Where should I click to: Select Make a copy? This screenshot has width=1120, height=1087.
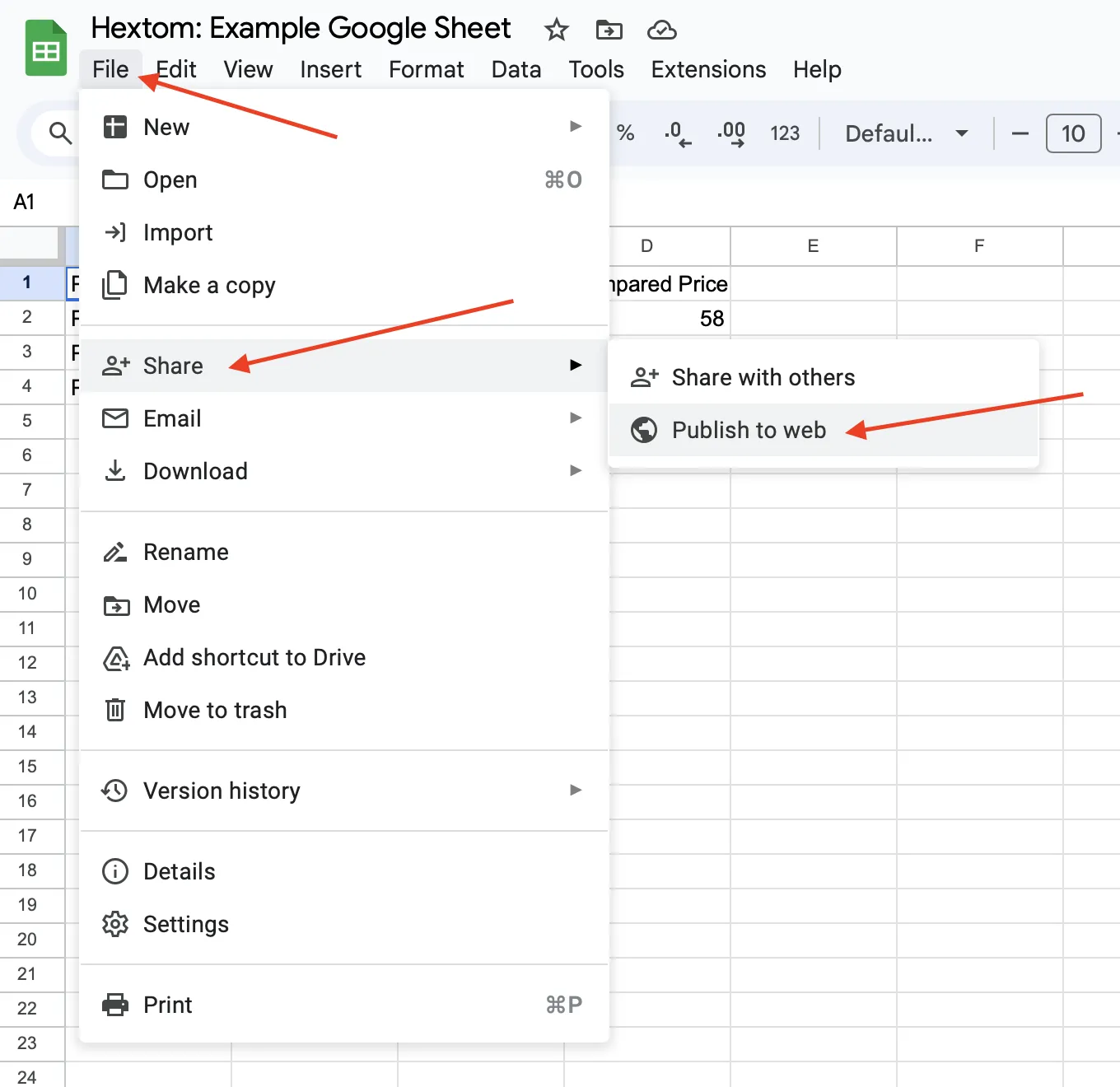click(x=344, y=285)
